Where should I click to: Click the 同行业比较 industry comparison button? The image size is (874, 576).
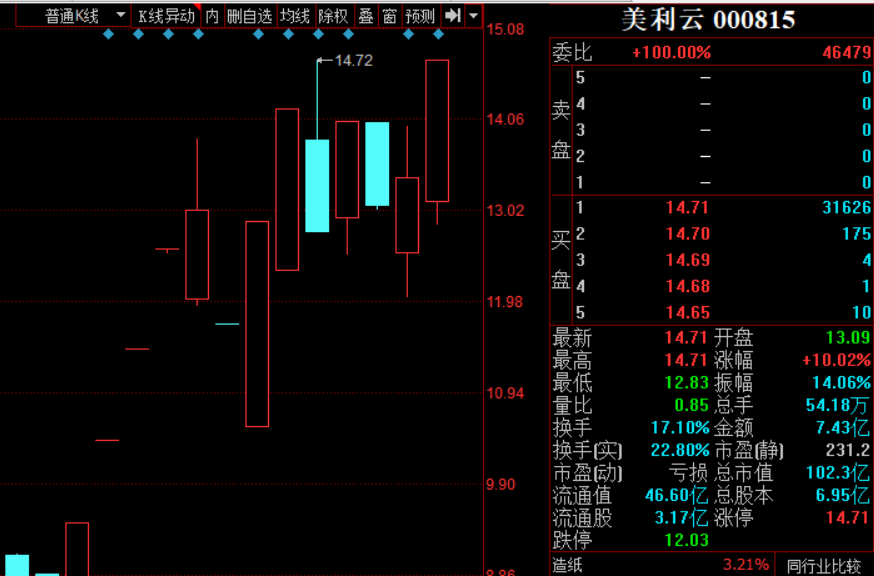[822, 566]
